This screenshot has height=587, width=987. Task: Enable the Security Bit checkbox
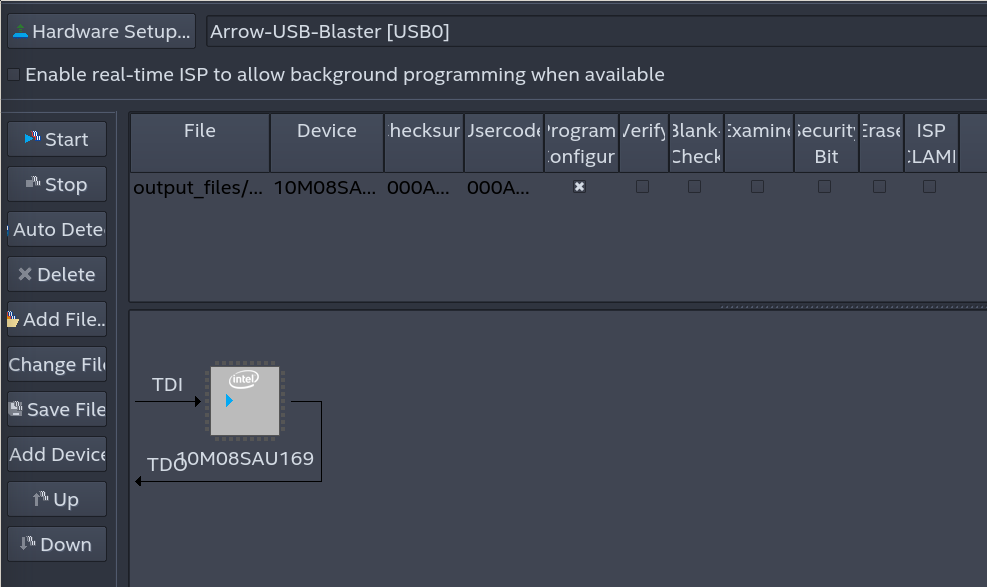pyautogui.click(x=824, y=187)
